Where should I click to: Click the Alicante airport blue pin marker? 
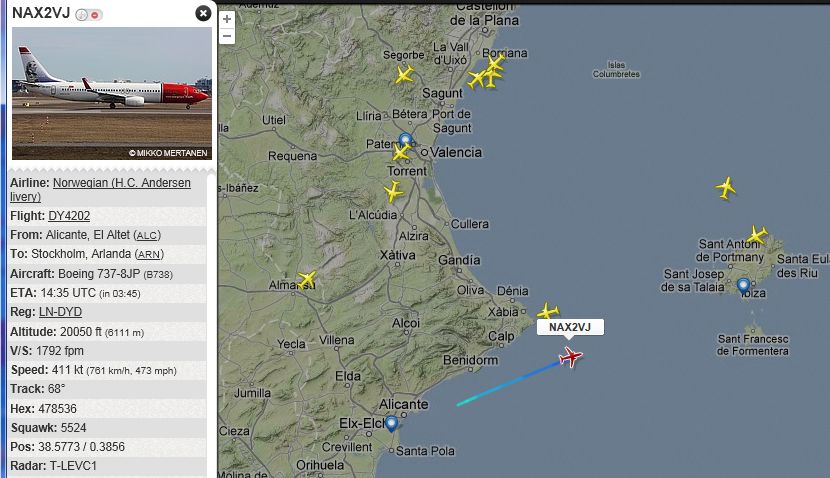391,424
